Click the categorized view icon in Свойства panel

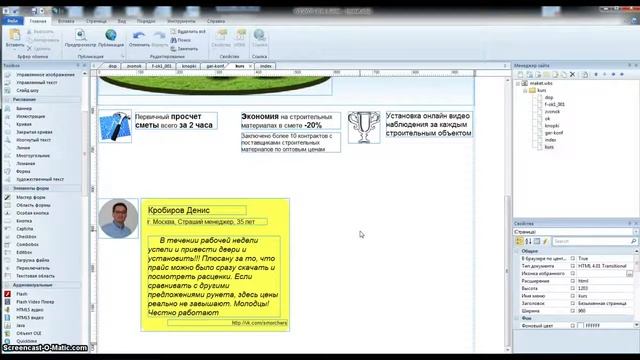519,241
